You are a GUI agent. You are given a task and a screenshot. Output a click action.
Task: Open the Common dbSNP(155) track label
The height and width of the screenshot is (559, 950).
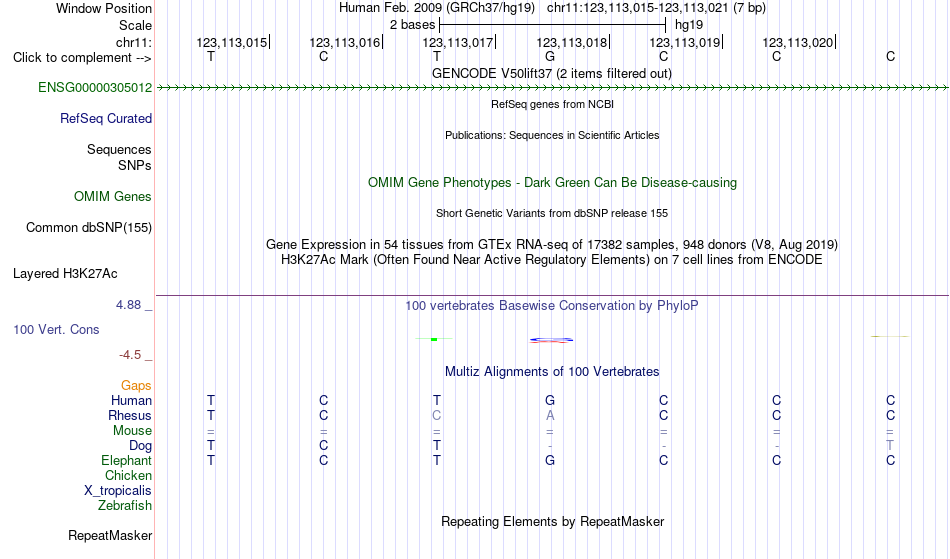88,228
